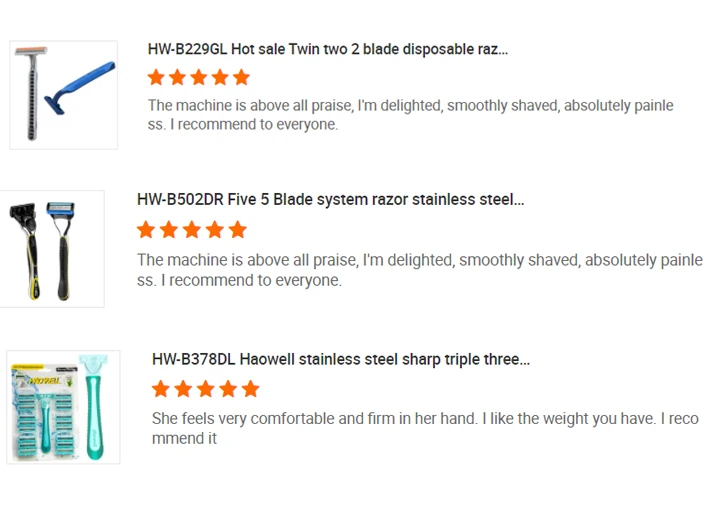Click the fifth star of the HW-B378DL rating

[x=250, y=389]
